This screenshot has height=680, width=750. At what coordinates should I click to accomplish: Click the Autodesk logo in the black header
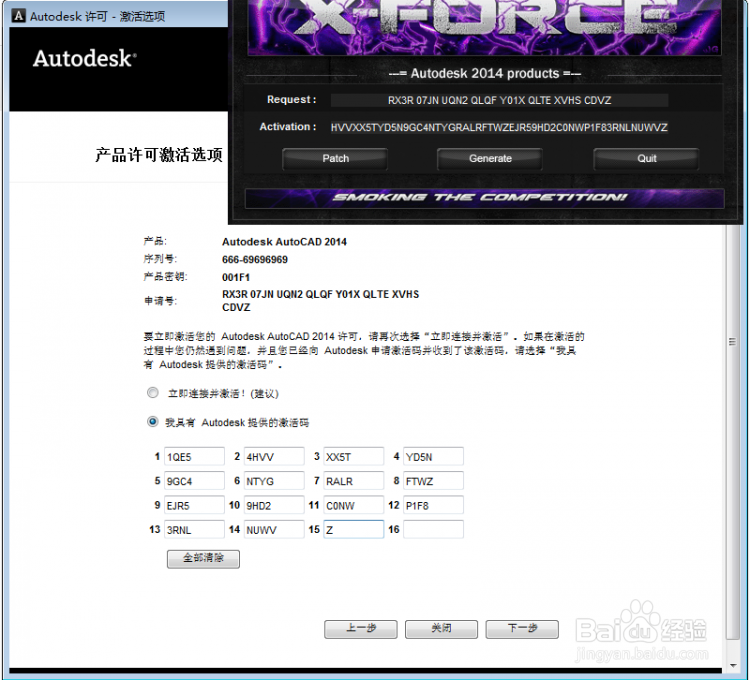click(x=85, y=58)
